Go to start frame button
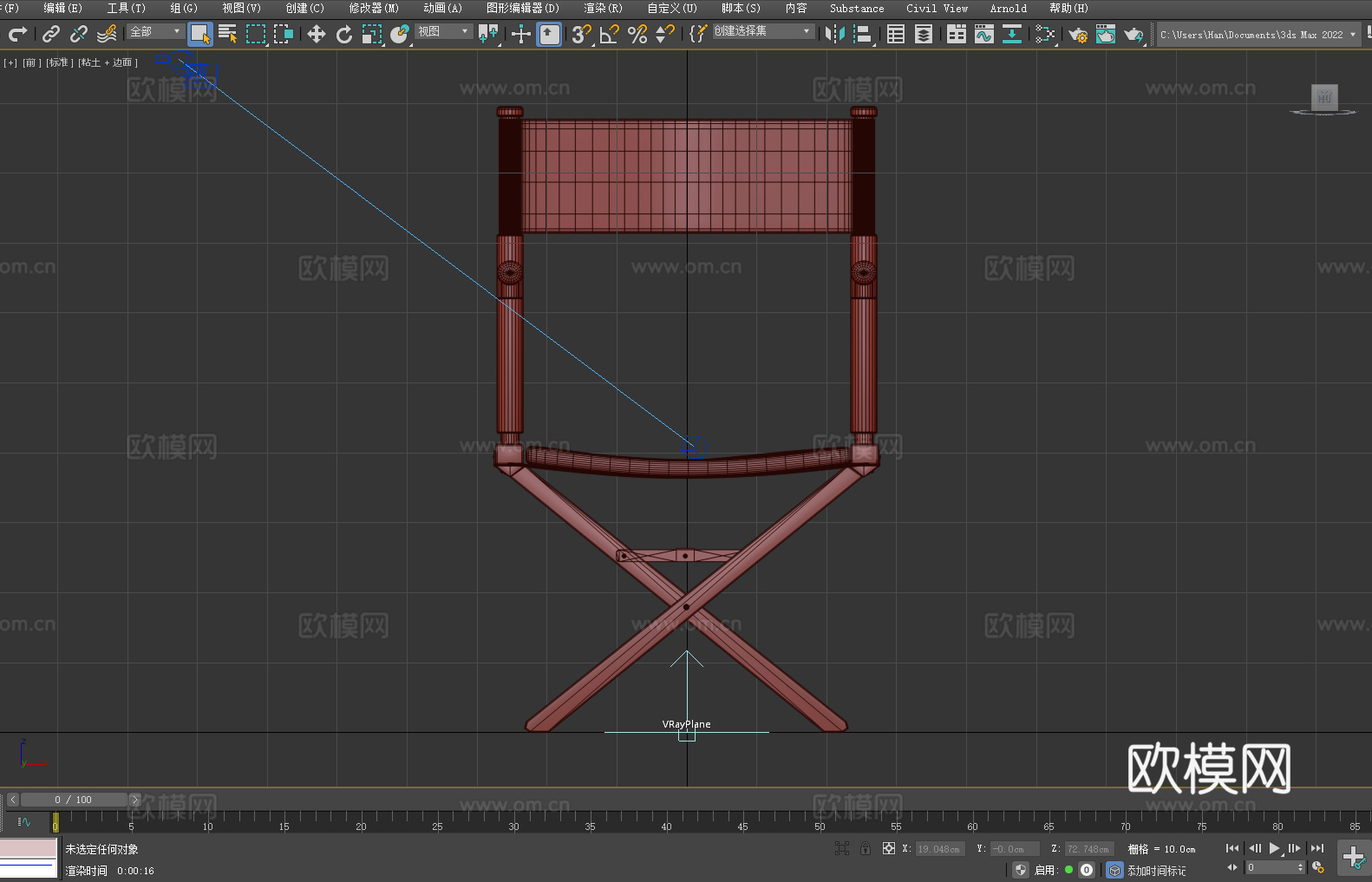Image resolution: width=1372 pixels, height=882 pixels. (1232, 848)
